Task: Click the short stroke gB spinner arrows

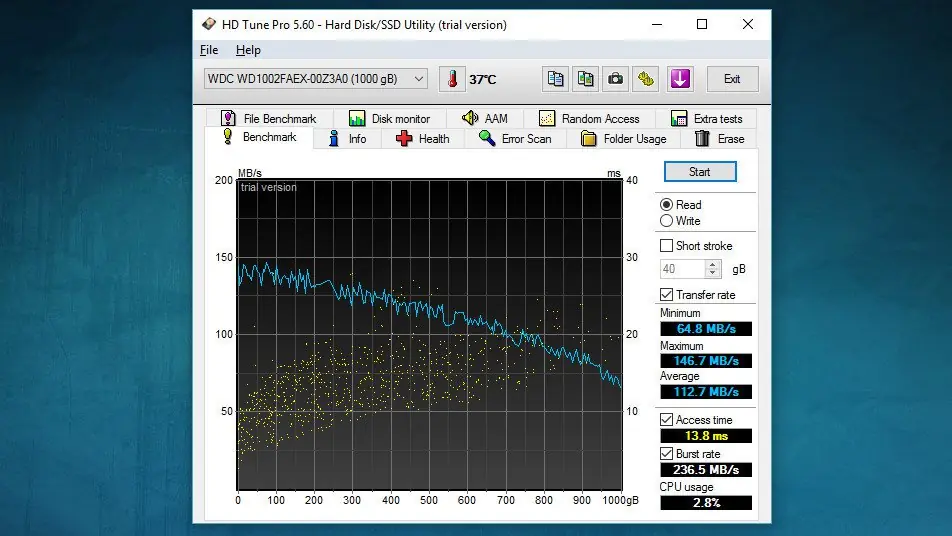Action: point(713,269)
